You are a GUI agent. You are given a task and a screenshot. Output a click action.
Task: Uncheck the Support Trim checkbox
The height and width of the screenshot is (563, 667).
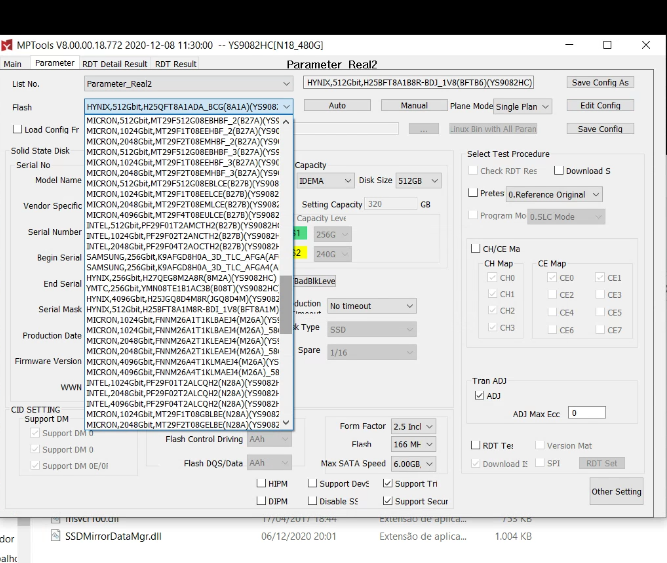coord(387,483)
